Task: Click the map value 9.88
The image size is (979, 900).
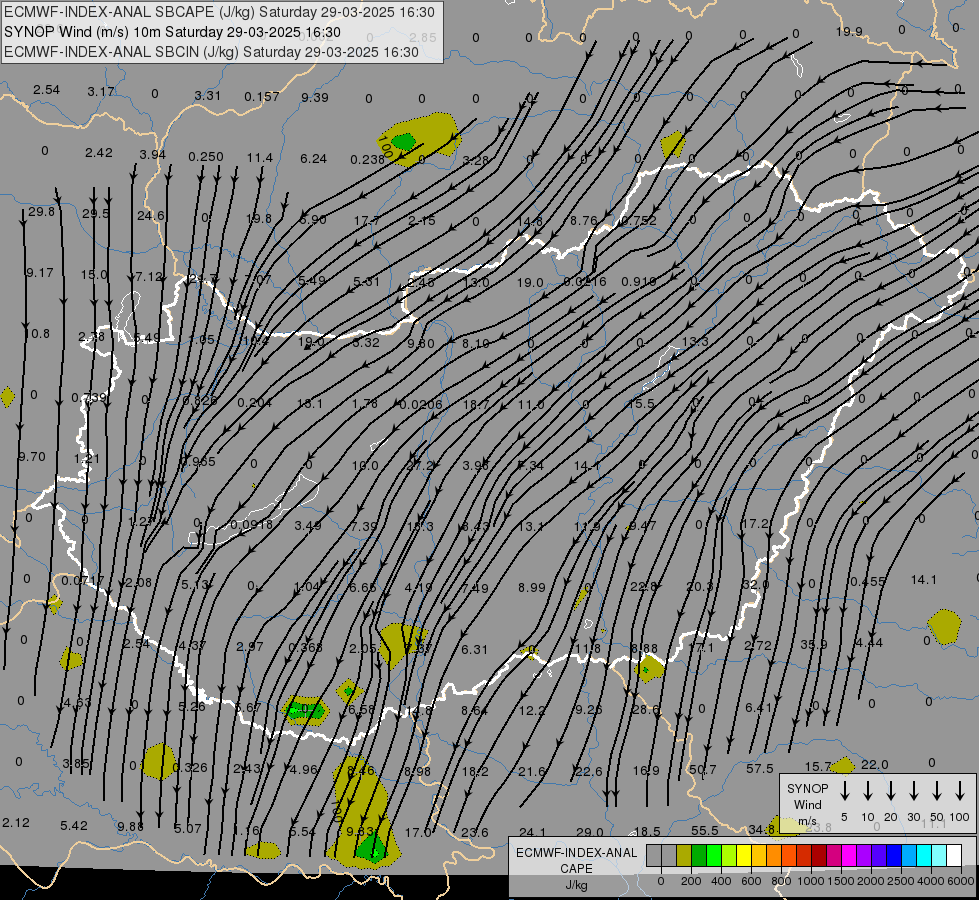Action: click(130, 826)
